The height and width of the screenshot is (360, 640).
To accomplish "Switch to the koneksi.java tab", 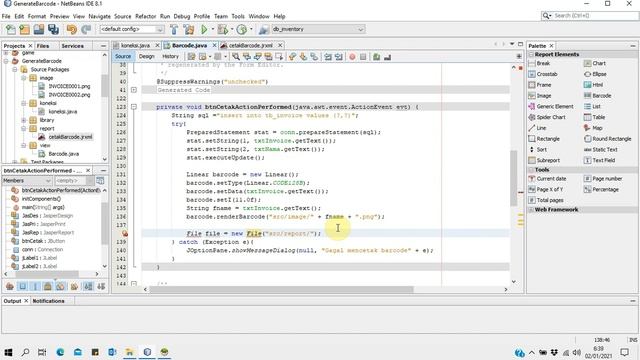I will click(x=136, y=45).
